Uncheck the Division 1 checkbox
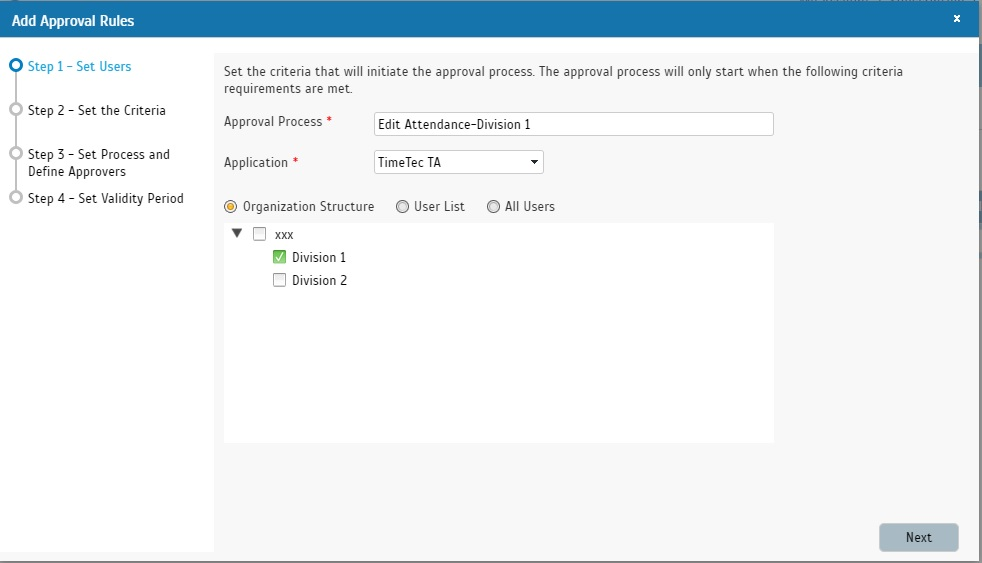This screenshot has height=563, width=982. point(280,257)
